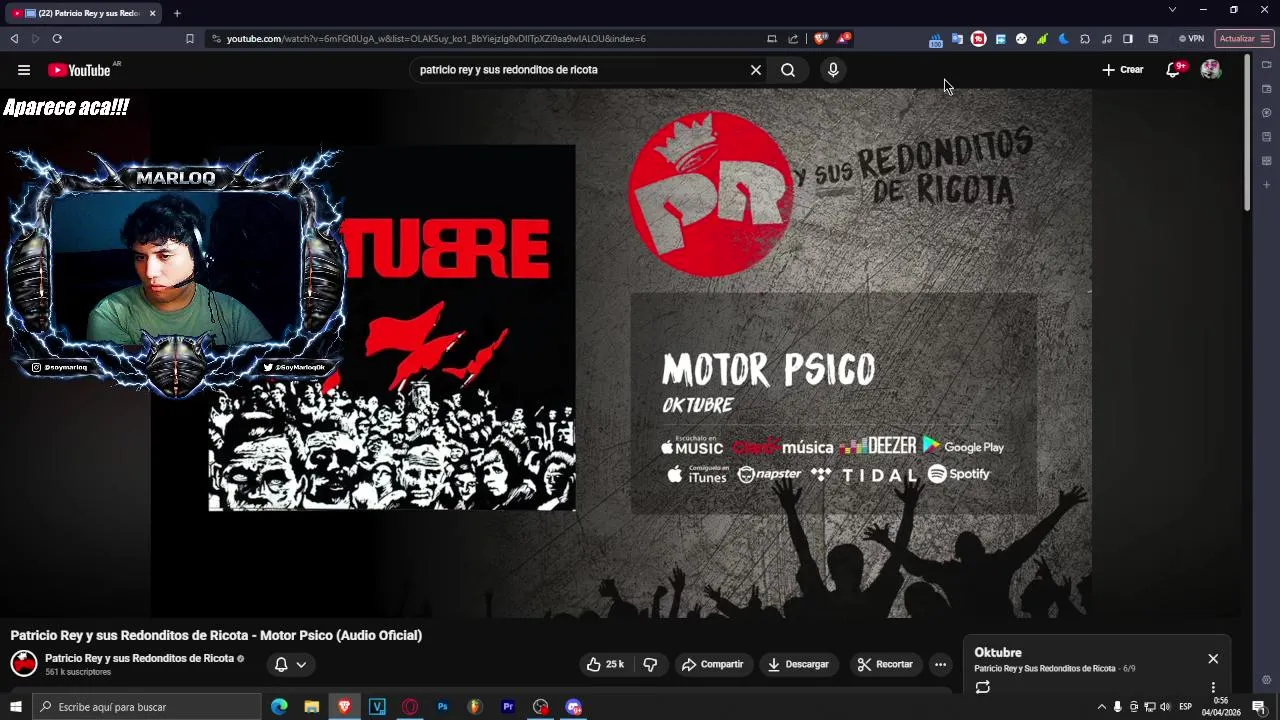Screen dimensions: 1280x720
Task: Click the browser address bar URL
Action: [x=436, y=39]
